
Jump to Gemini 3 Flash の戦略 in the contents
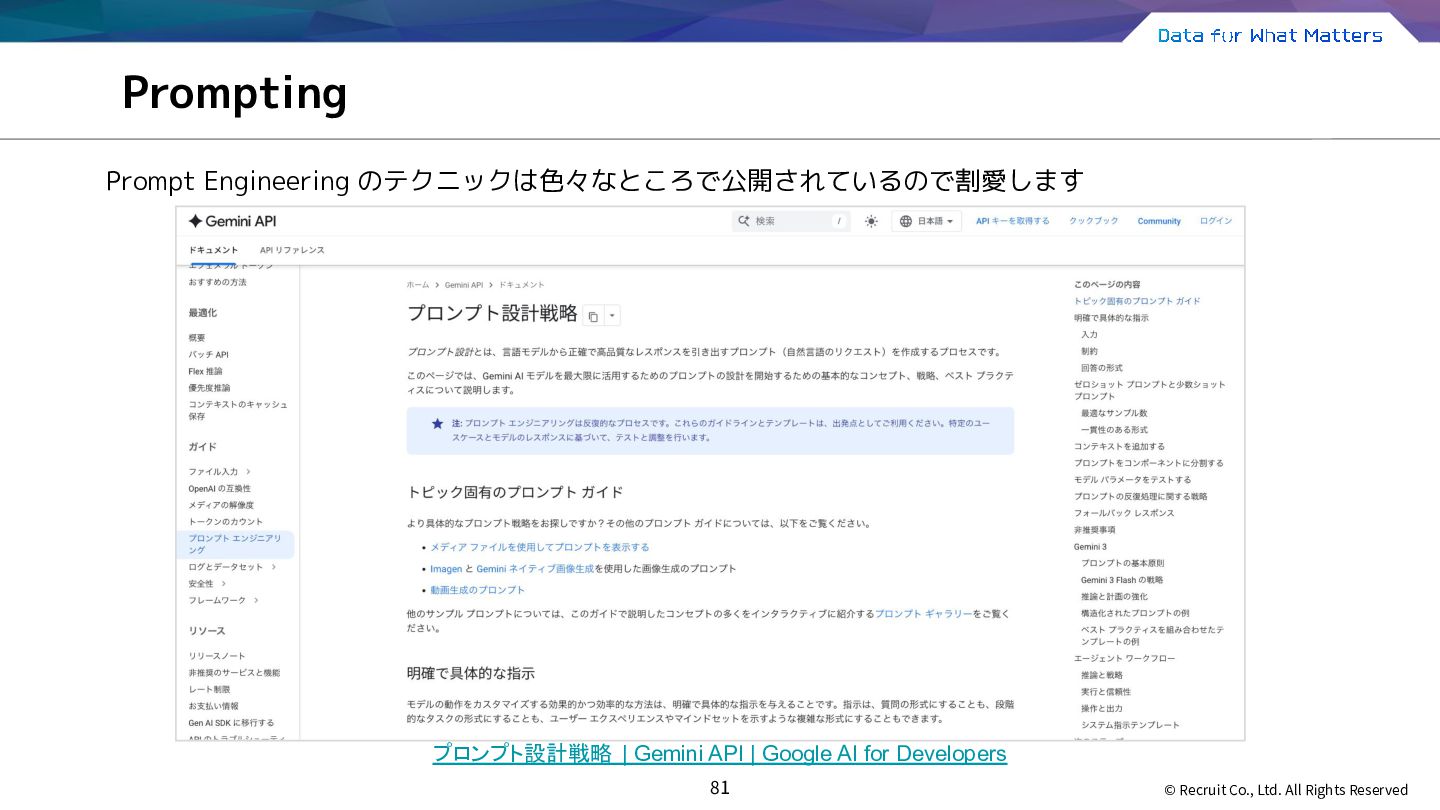click(1122, 580)
